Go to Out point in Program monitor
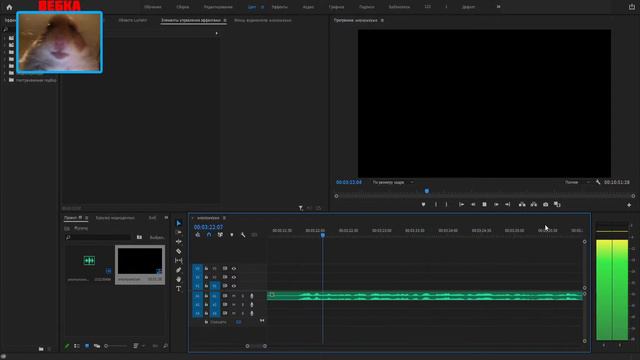This screenshot has height=360, width=640. click(x=507, y=204)
